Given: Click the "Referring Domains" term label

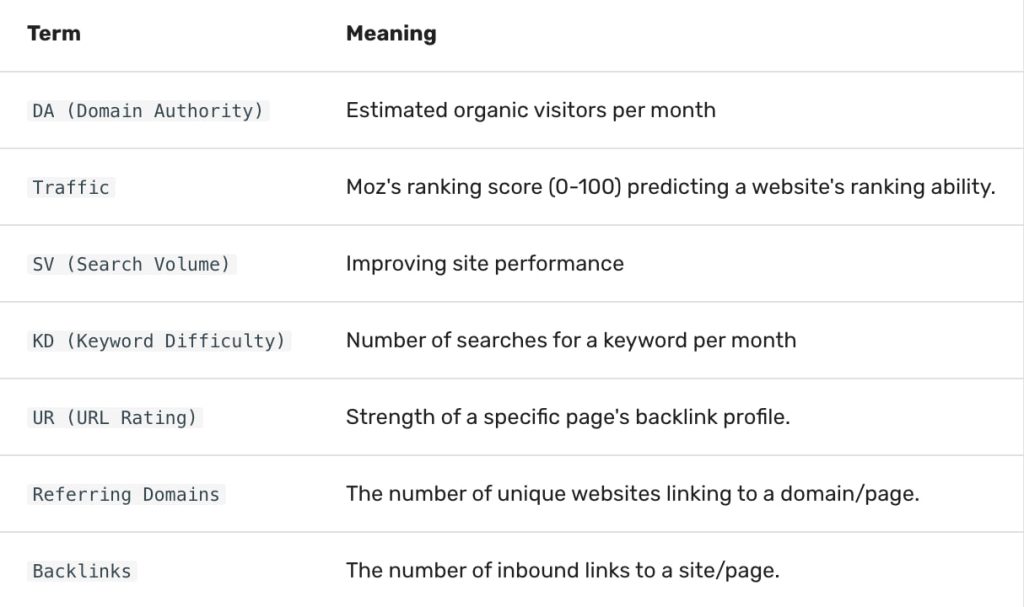Looking at the screenshot, I should (x=126, y=495).
